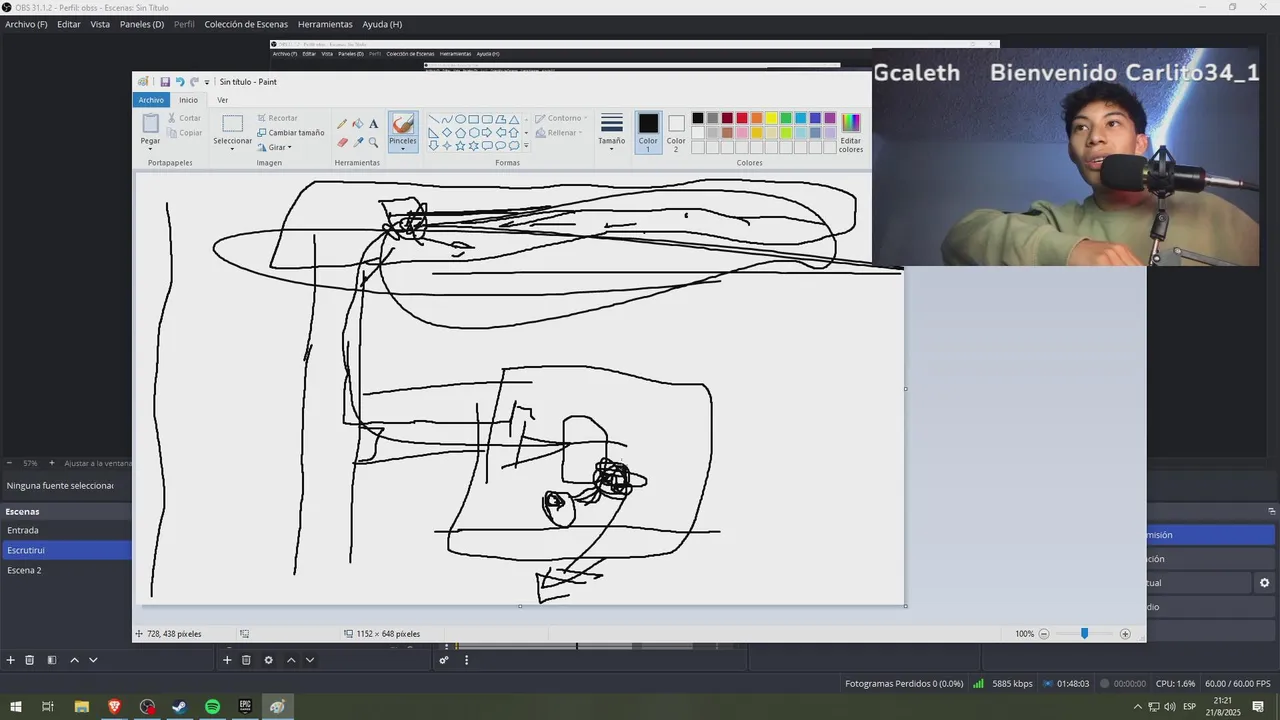Click the Pinceles brush tool icon
This screenshot has height=720, width=1280.
pos(403,123)
